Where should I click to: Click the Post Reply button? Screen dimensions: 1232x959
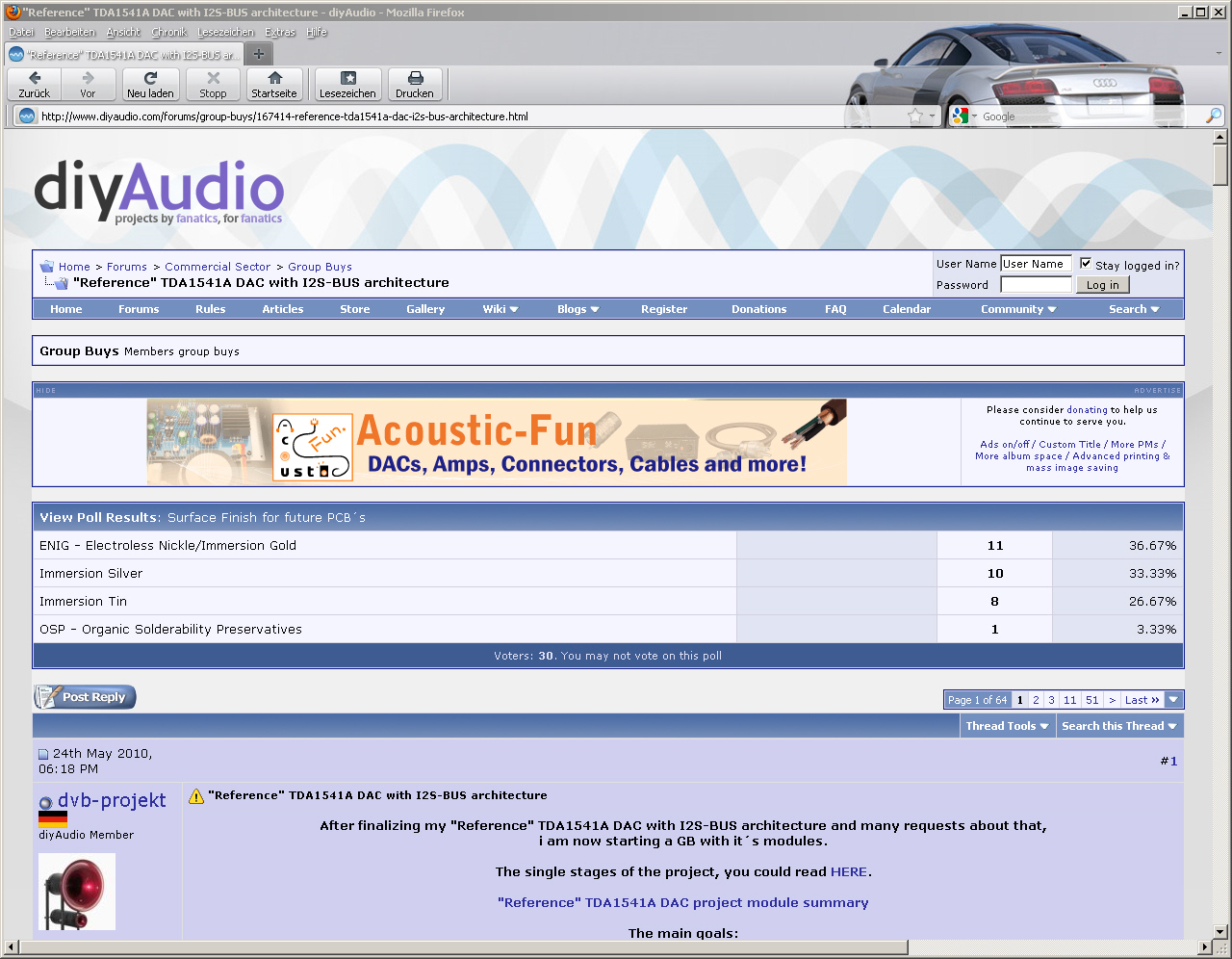coord(85,697)
